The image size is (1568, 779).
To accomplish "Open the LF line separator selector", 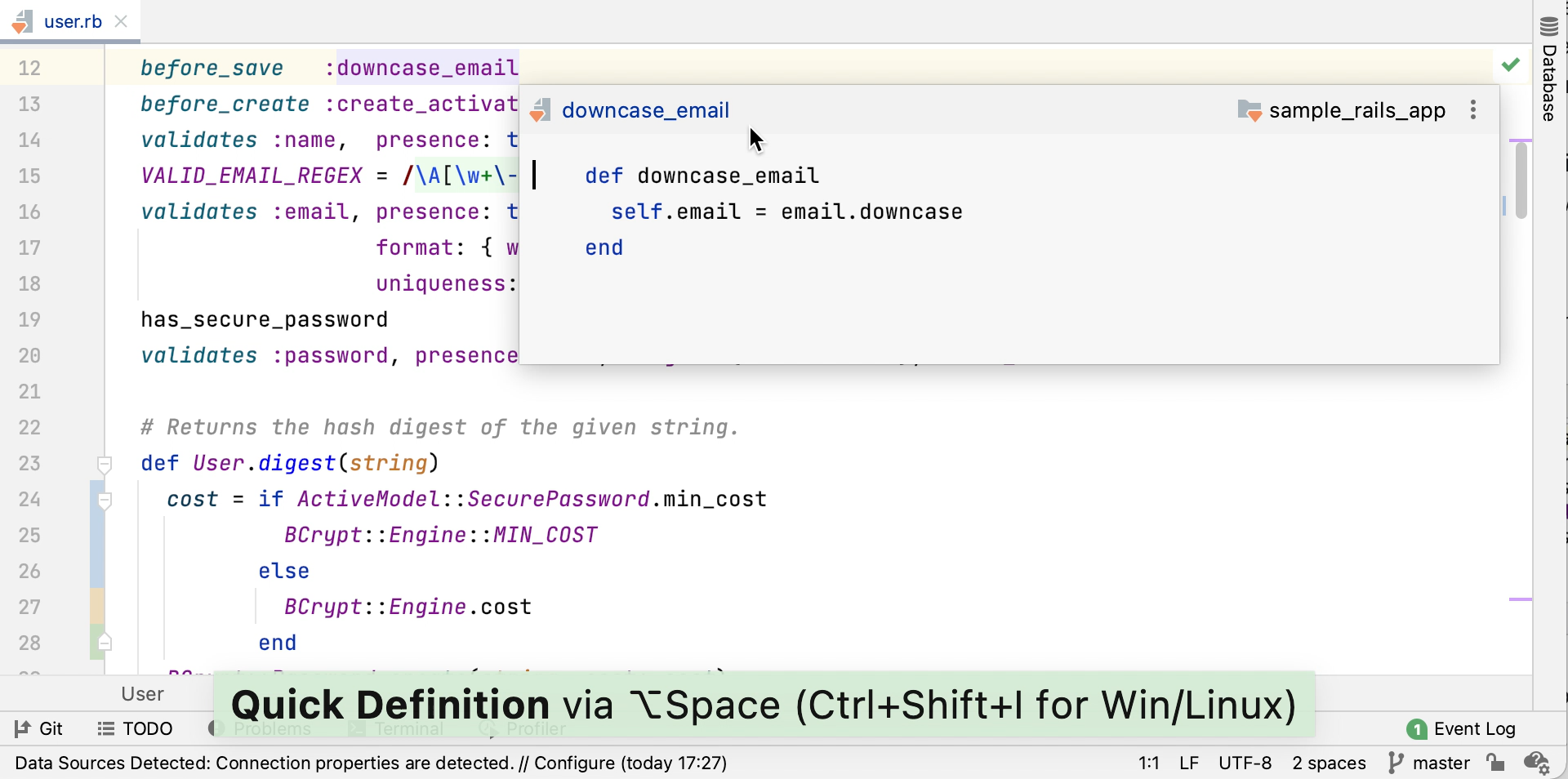I will pyautogui.click(x=1188, y=763).
